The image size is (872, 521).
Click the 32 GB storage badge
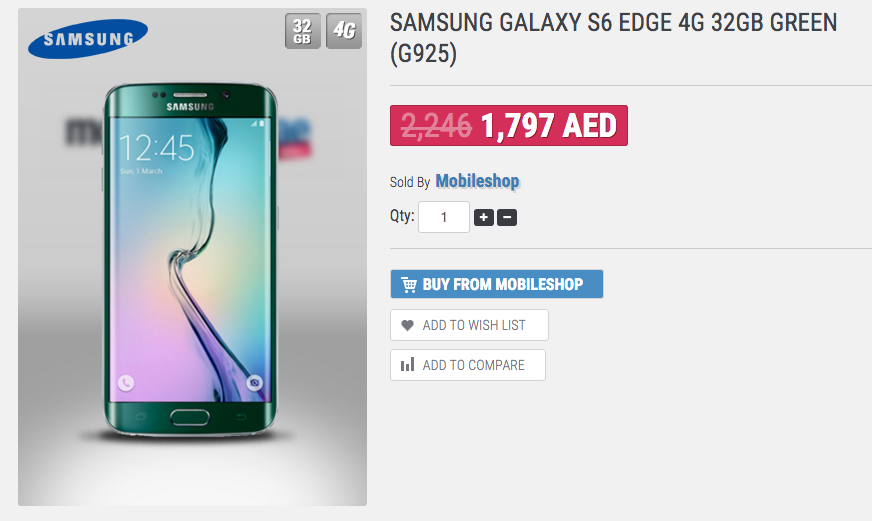(x=303, y=31)
